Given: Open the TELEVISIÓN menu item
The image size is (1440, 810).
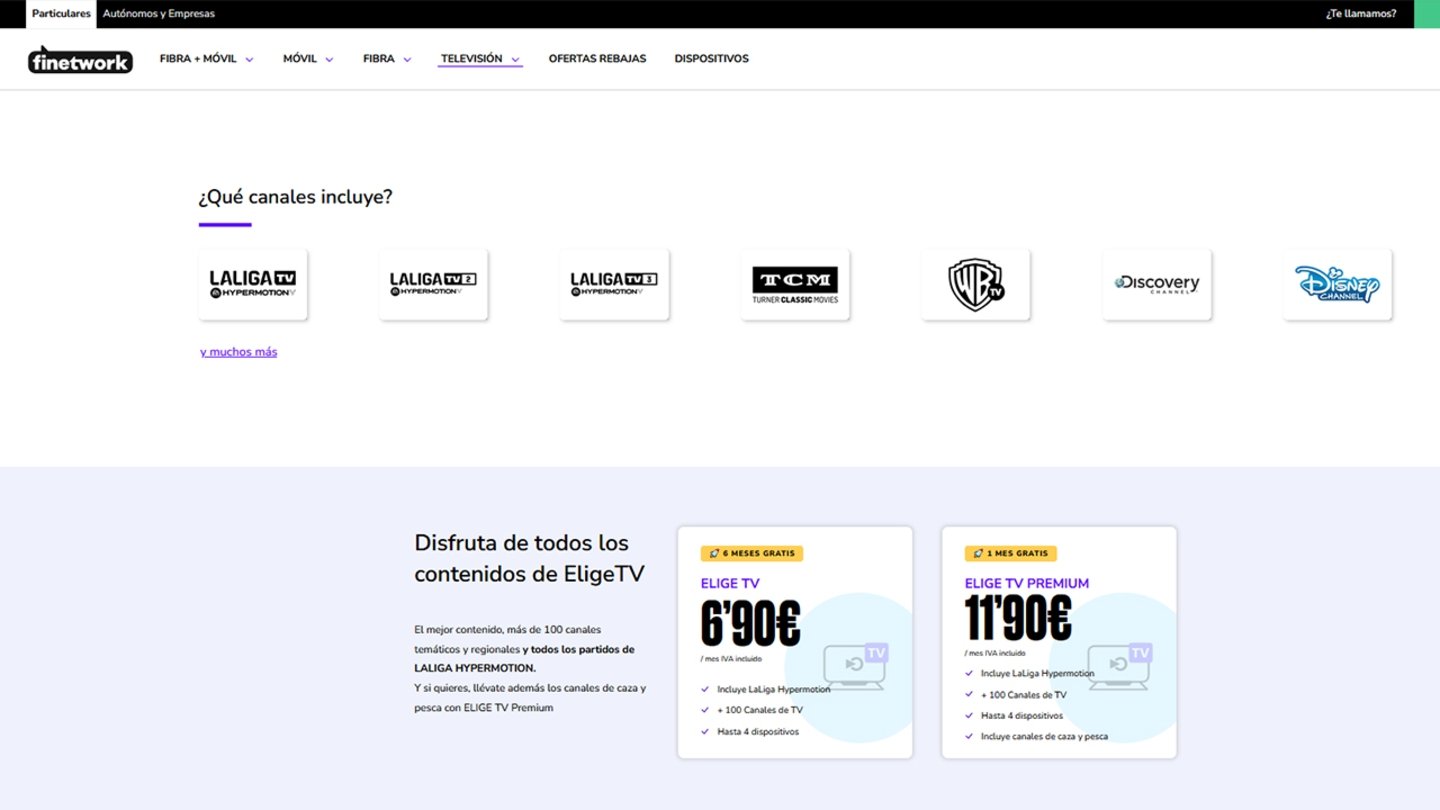Looking at the screenshot, I should (472, 59).
